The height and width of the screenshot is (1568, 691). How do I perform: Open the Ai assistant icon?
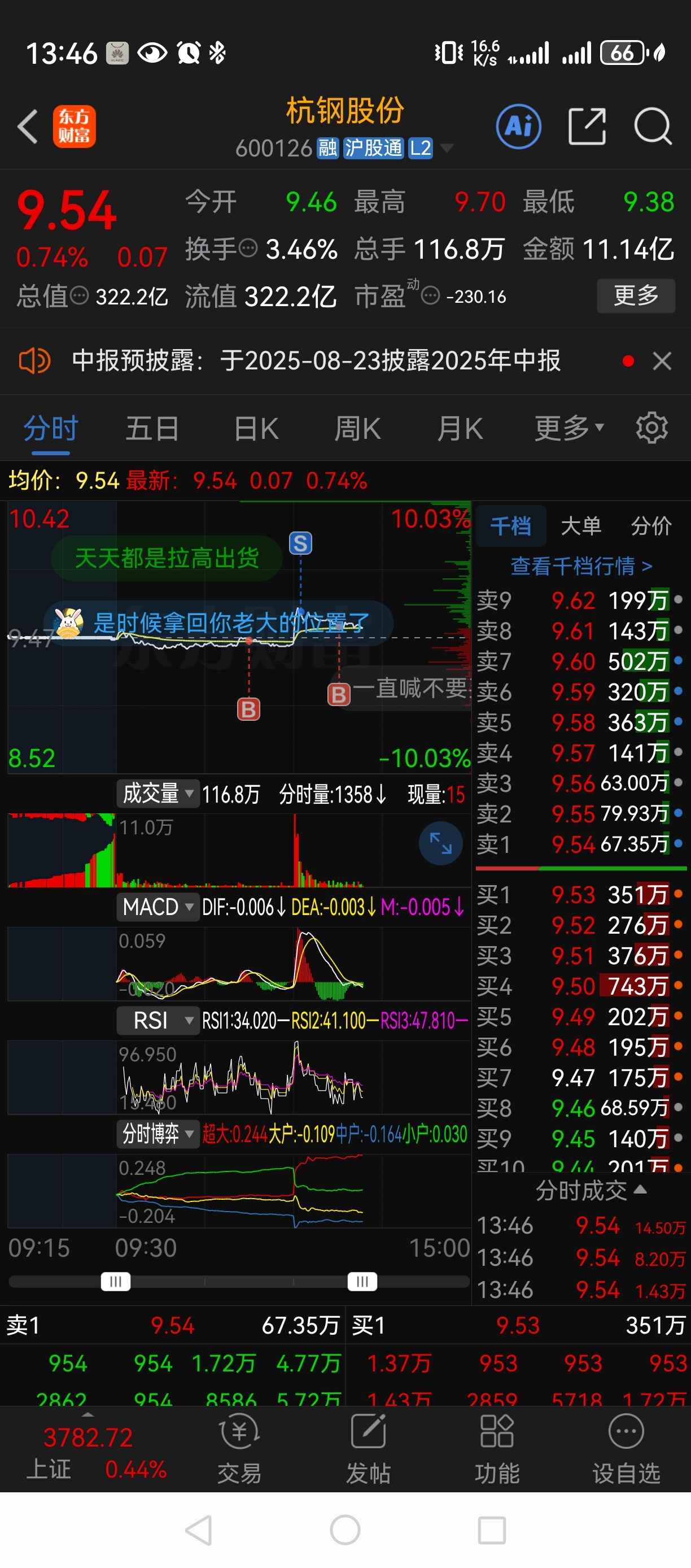518,127
